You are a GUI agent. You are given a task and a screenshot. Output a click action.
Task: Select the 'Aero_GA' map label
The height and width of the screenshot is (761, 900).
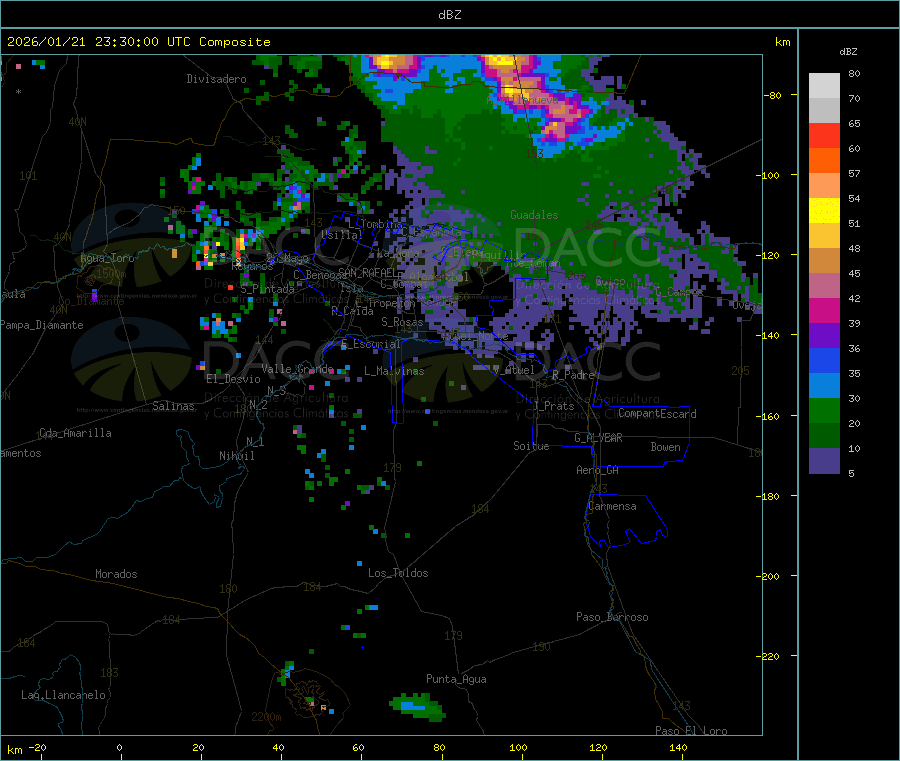598,470
